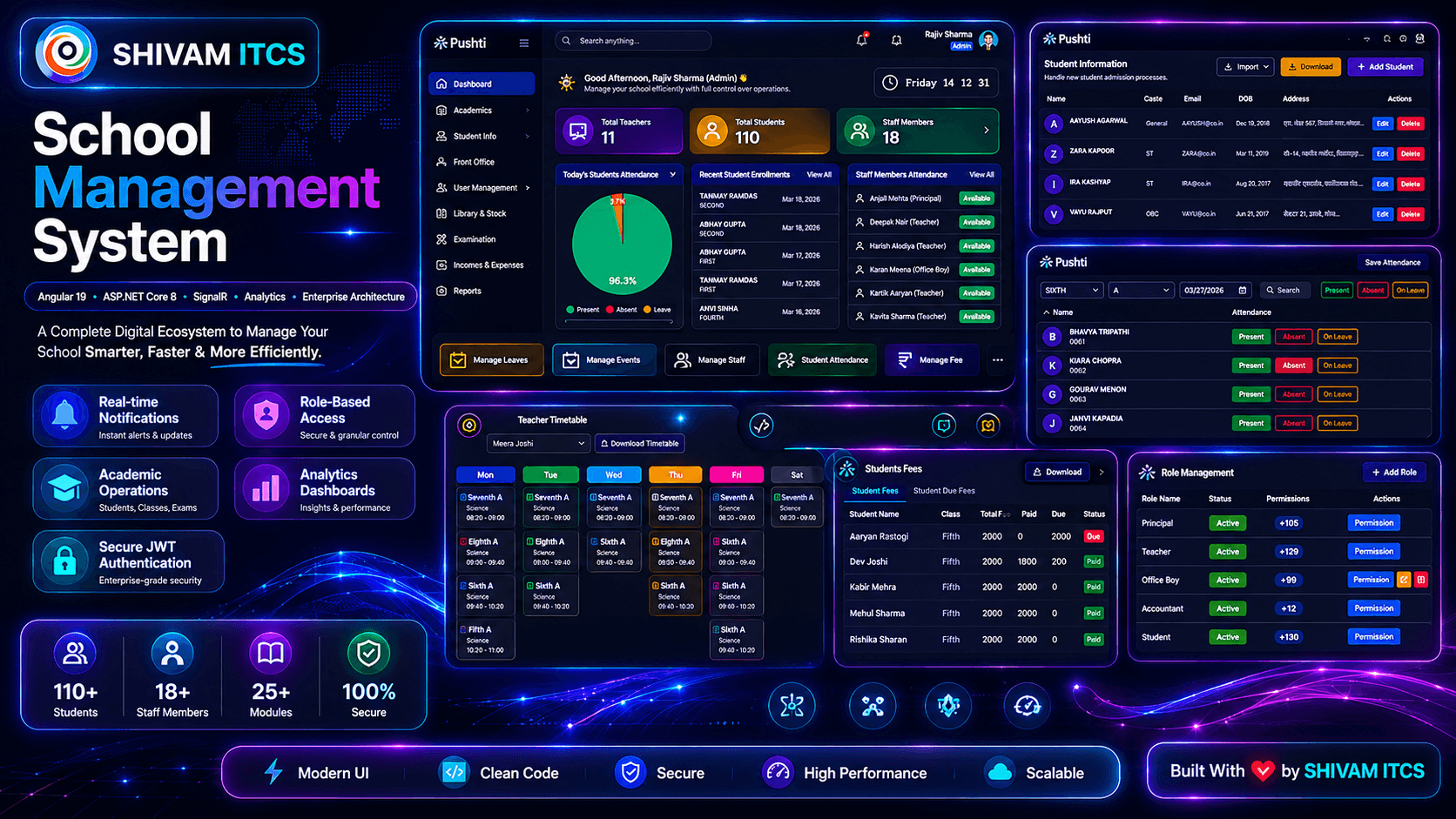The height and width of the screenshot is (819, 1456).
Task: Click the Teacher Timetable round header icon
Action: click(469, 426)
